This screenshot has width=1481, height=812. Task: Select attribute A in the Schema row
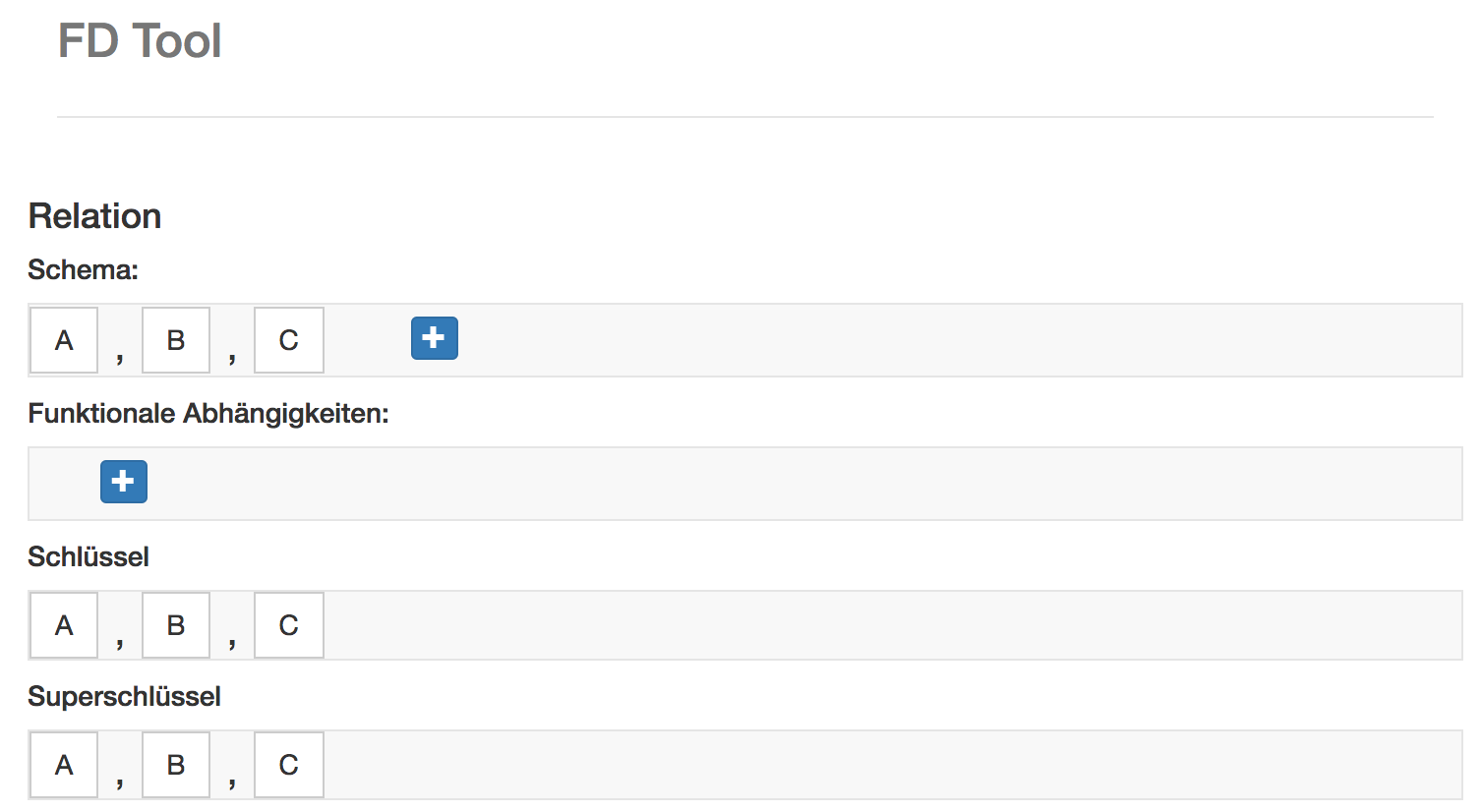[64, 340]
